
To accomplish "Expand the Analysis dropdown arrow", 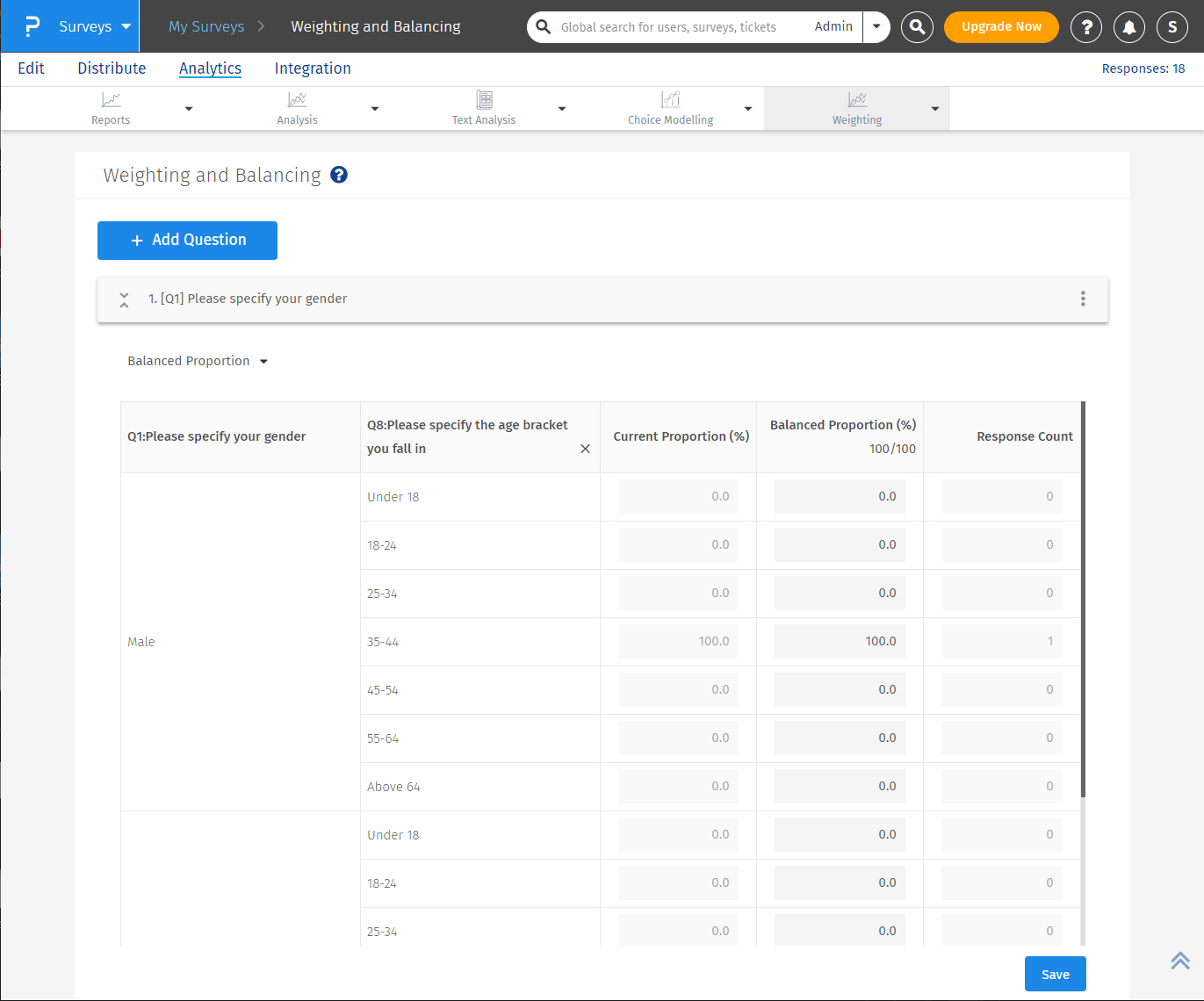I will pyautogui.click(x=375, y=109).
